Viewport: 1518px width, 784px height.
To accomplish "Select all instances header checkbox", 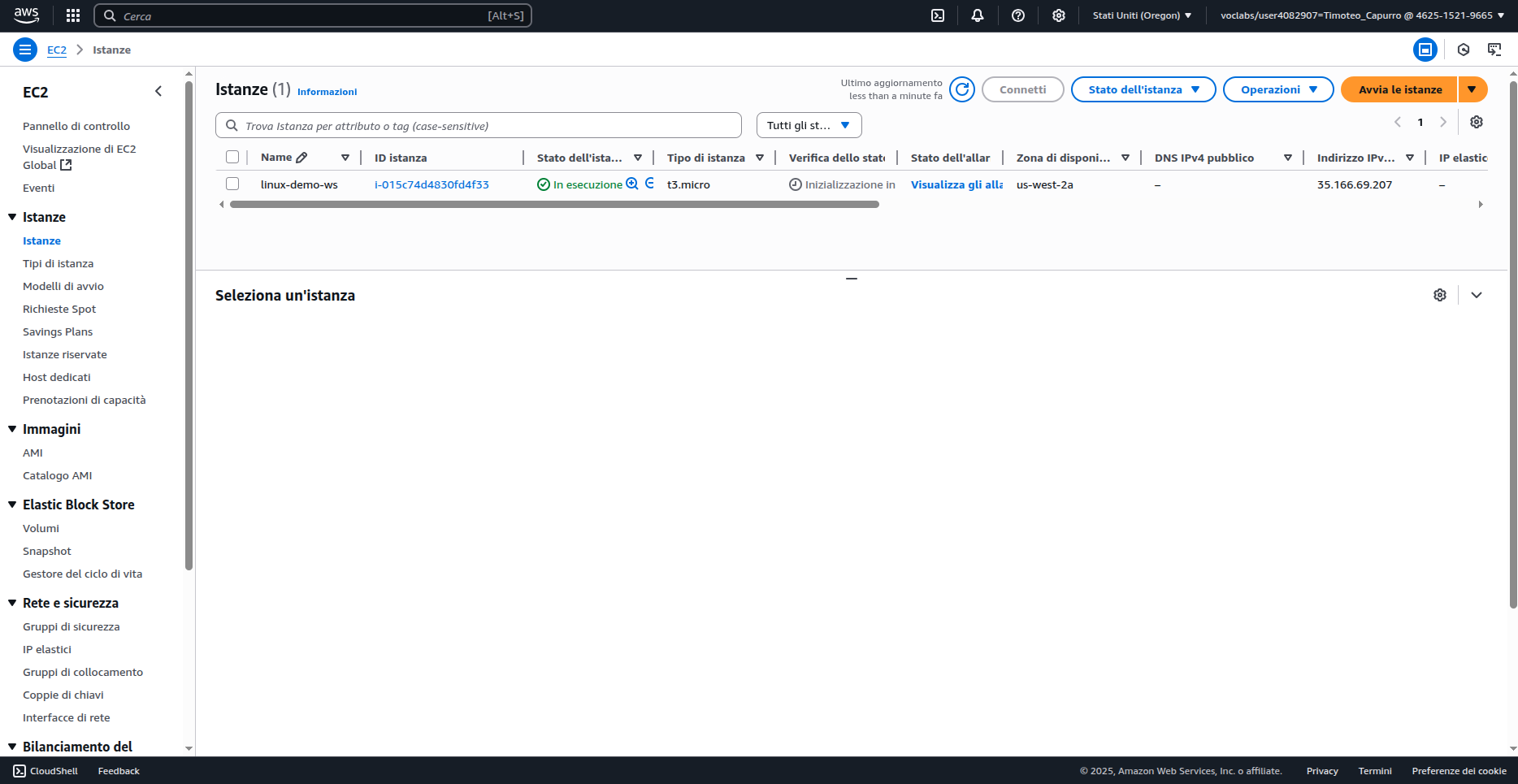I will (232, 157).
